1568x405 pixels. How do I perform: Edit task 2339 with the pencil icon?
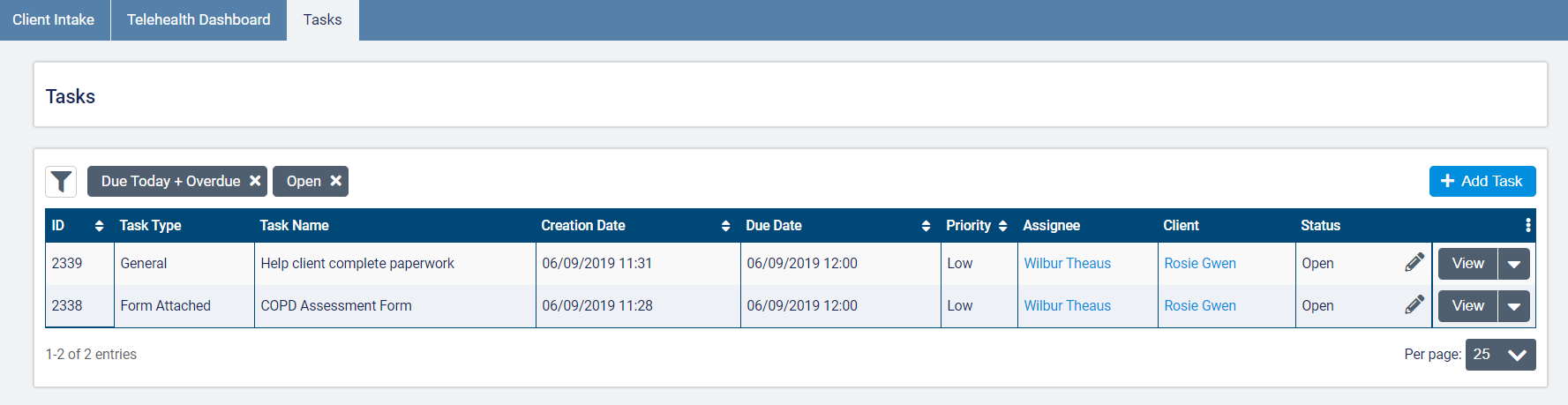point(1414,263)
